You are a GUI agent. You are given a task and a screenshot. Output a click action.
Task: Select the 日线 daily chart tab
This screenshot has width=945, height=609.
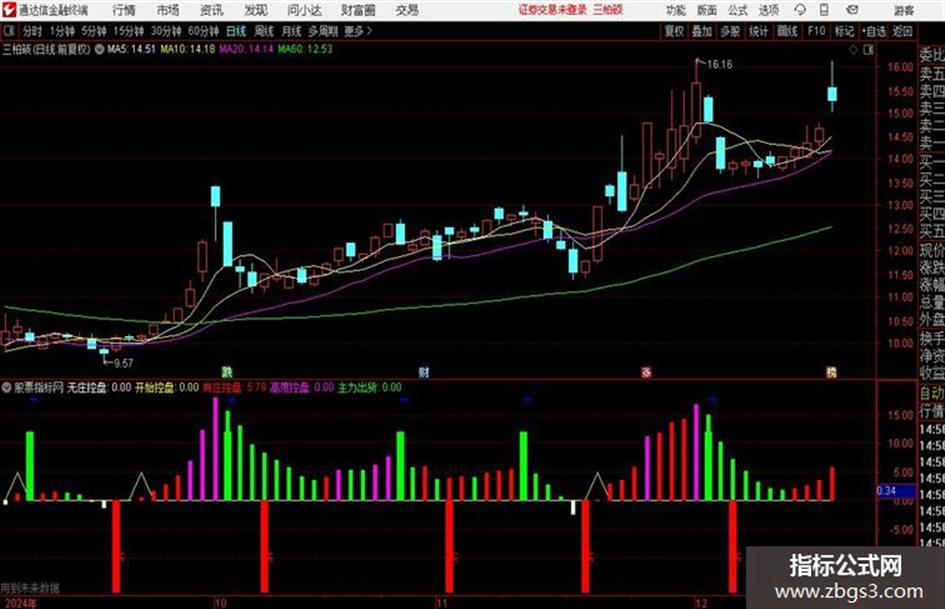[x=236, y=31]
